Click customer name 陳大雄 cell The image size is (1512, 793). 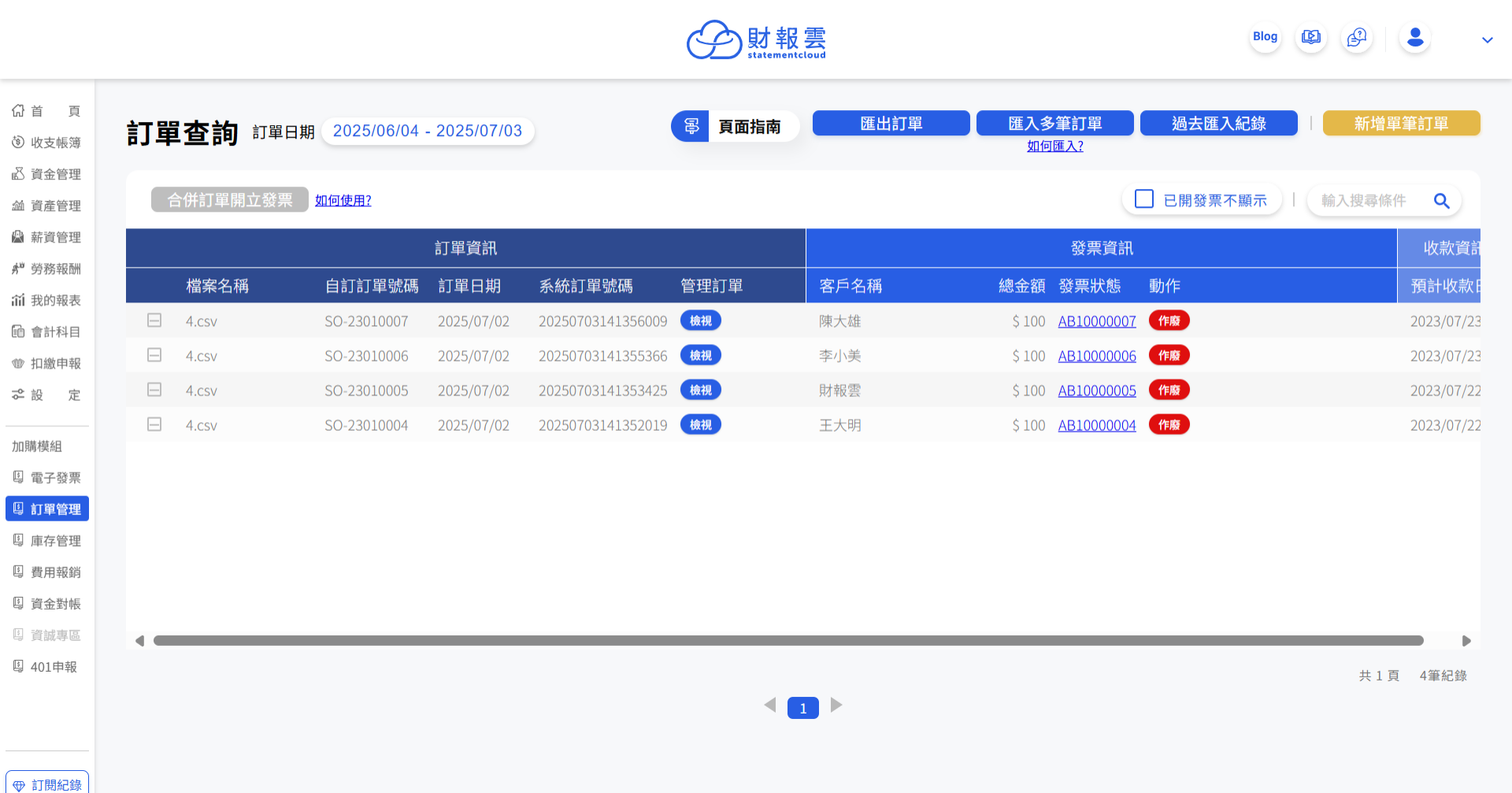coord(840,321)
